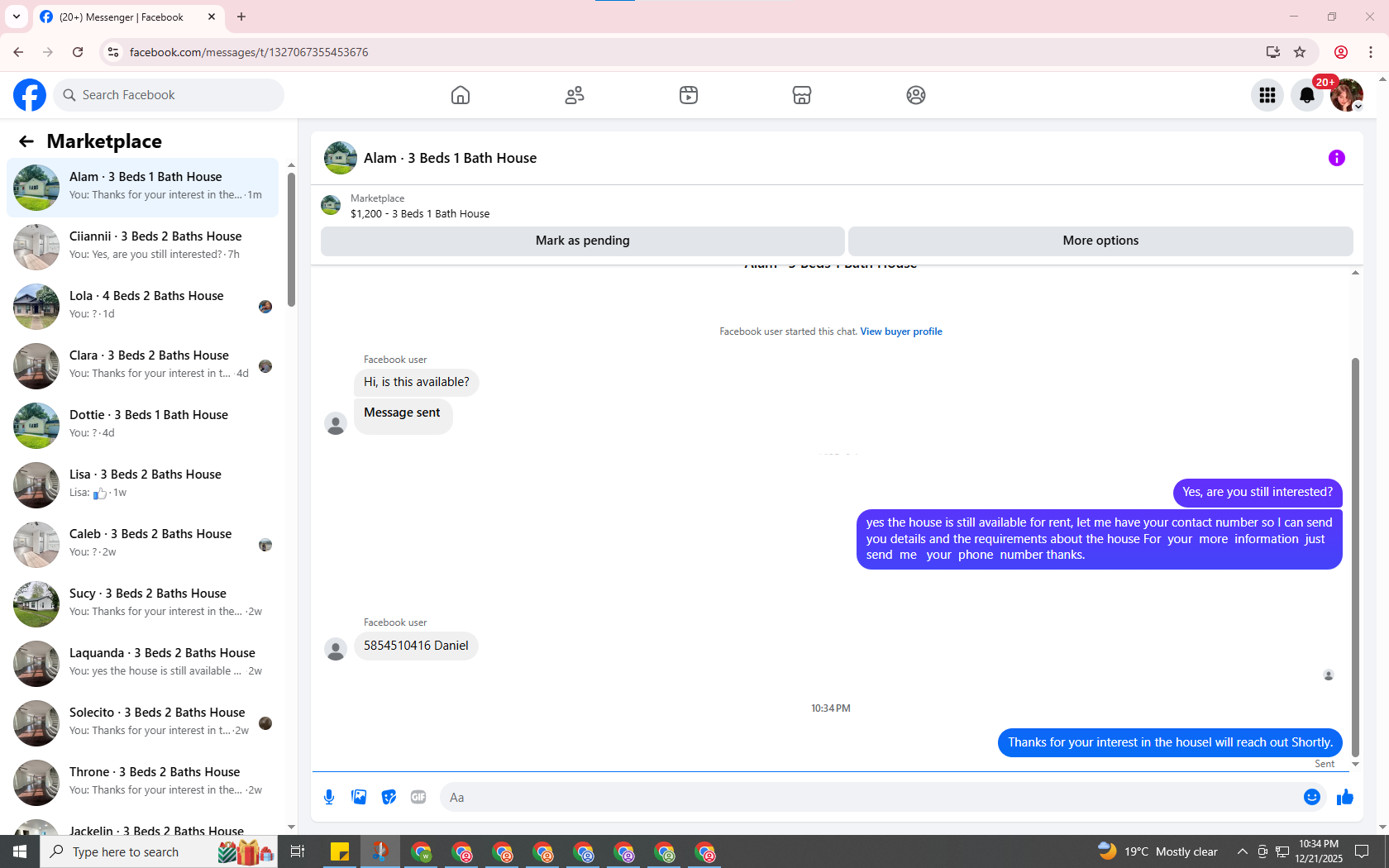This screenshot has height=868, width=1389.
Task: Open Friends icon in top navigation
Action: (575, 95)
